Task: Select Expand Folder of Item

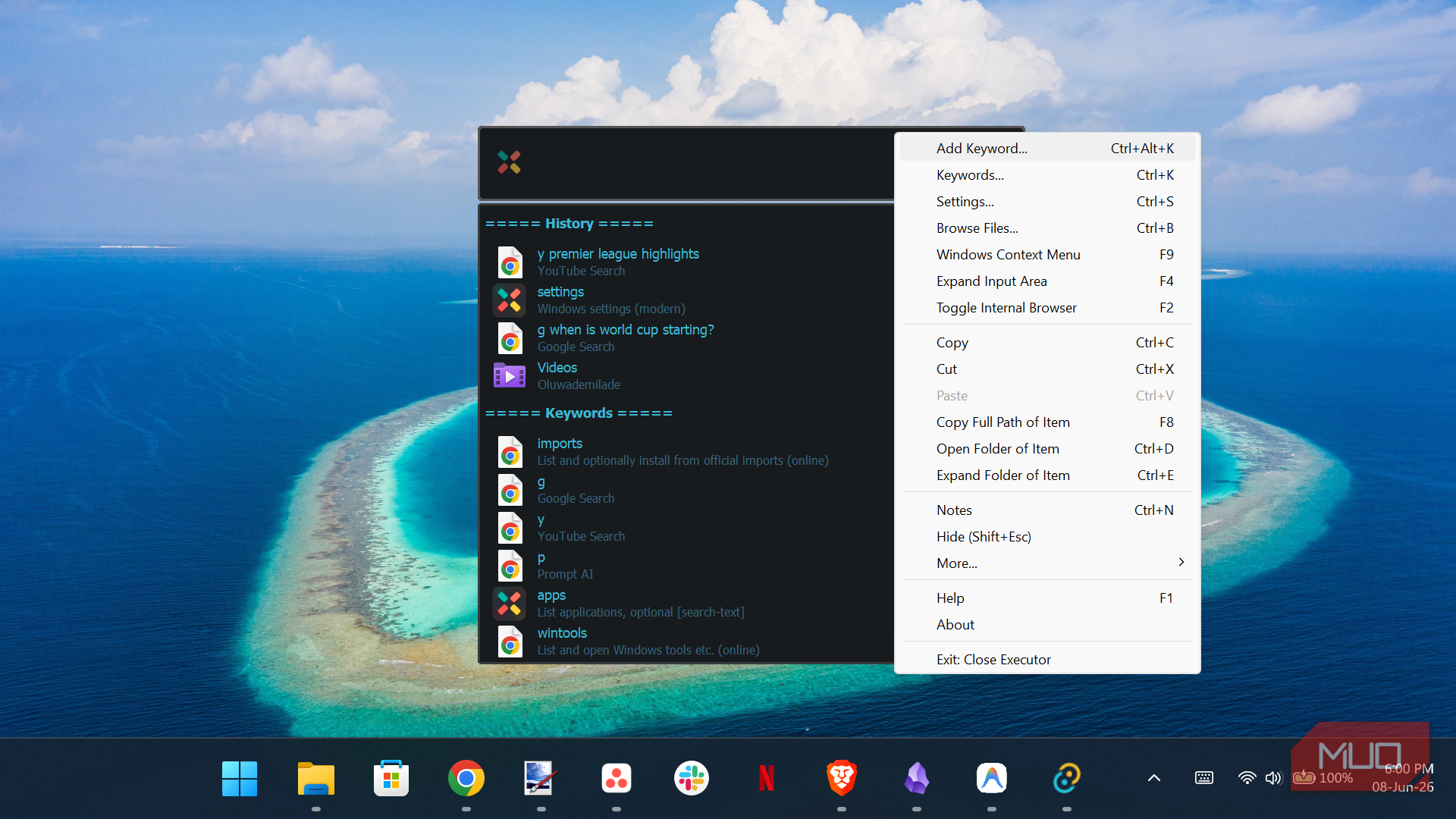Action: click(x=1048, y=475)
